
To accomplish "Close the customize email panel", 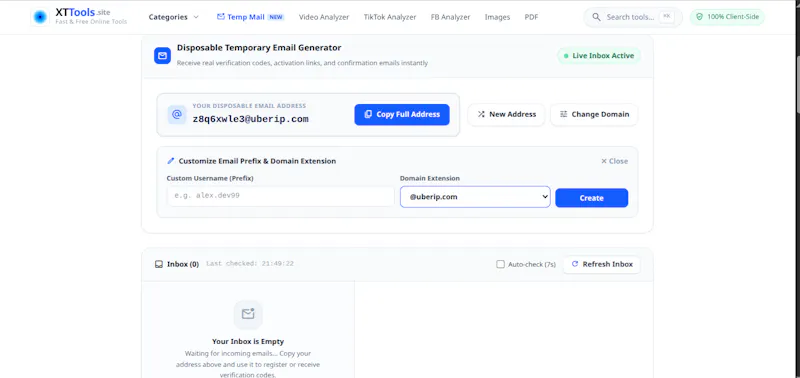I will coord(614,161).
